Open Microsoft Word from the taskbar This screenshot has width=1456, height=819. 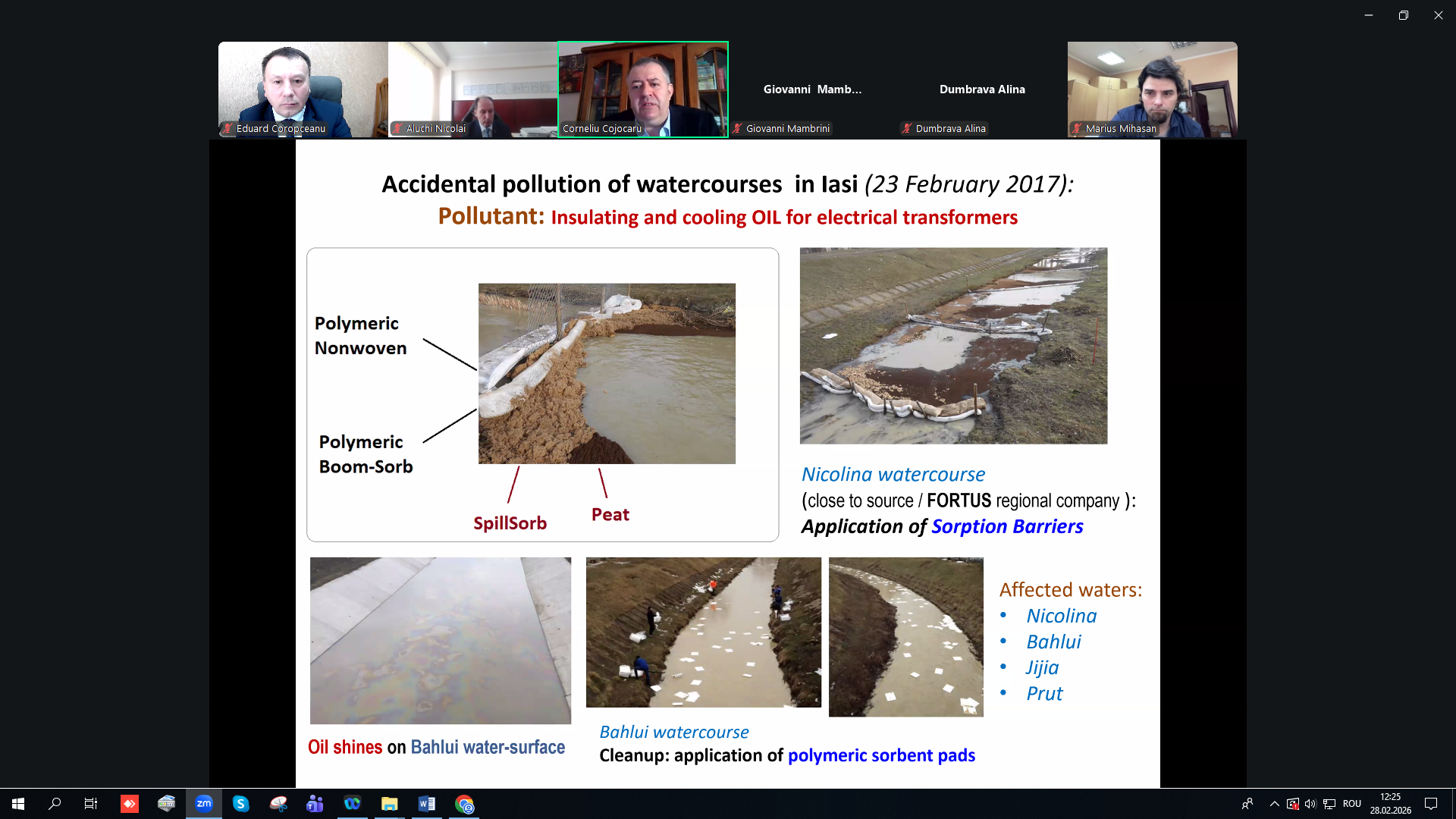click(x=426, y=804)
